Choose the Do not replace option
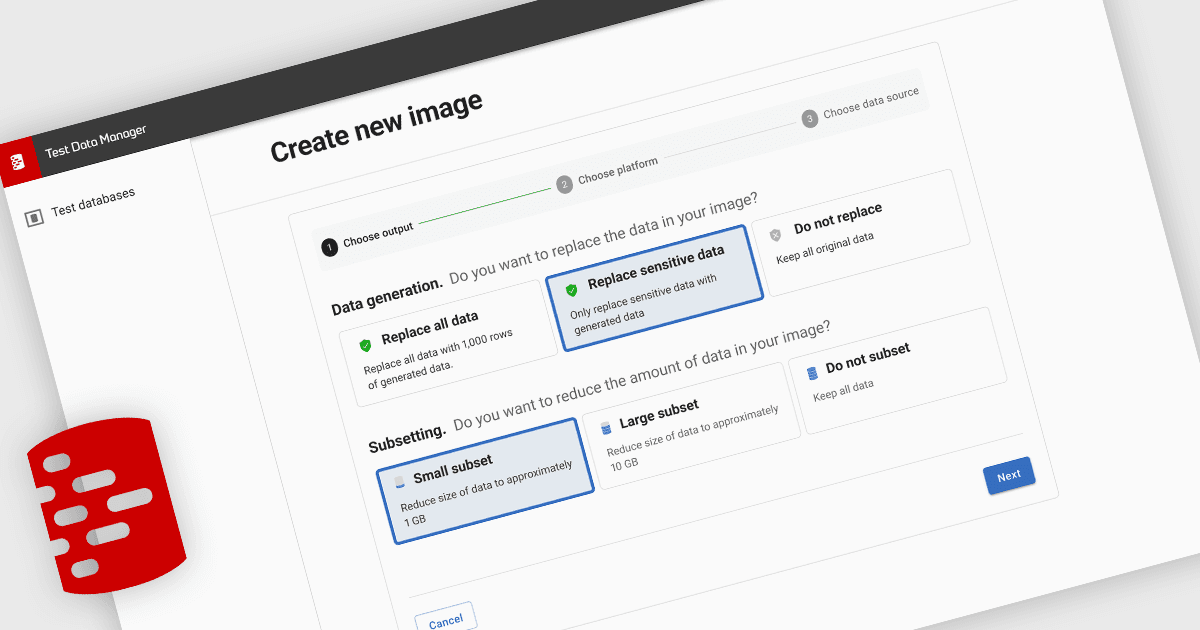This screenshot has width=1200, height=630. coord(860,232)
